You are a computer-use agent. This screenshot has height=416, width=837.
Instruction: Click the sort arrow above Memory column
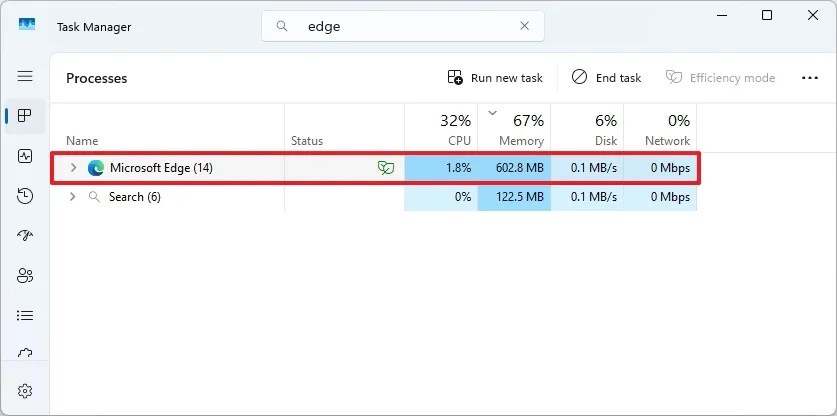[493, 113]
